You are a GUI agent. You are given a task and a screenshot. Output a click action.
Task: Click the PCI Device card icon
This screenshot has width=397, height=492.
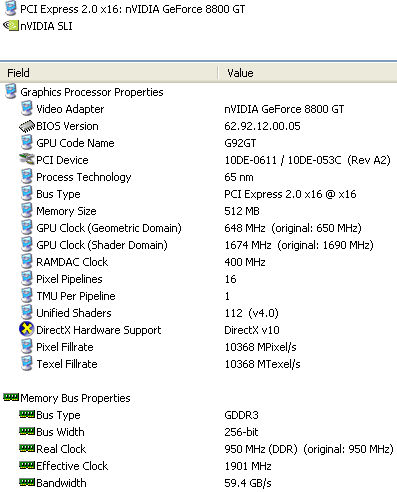pos(27,160)
